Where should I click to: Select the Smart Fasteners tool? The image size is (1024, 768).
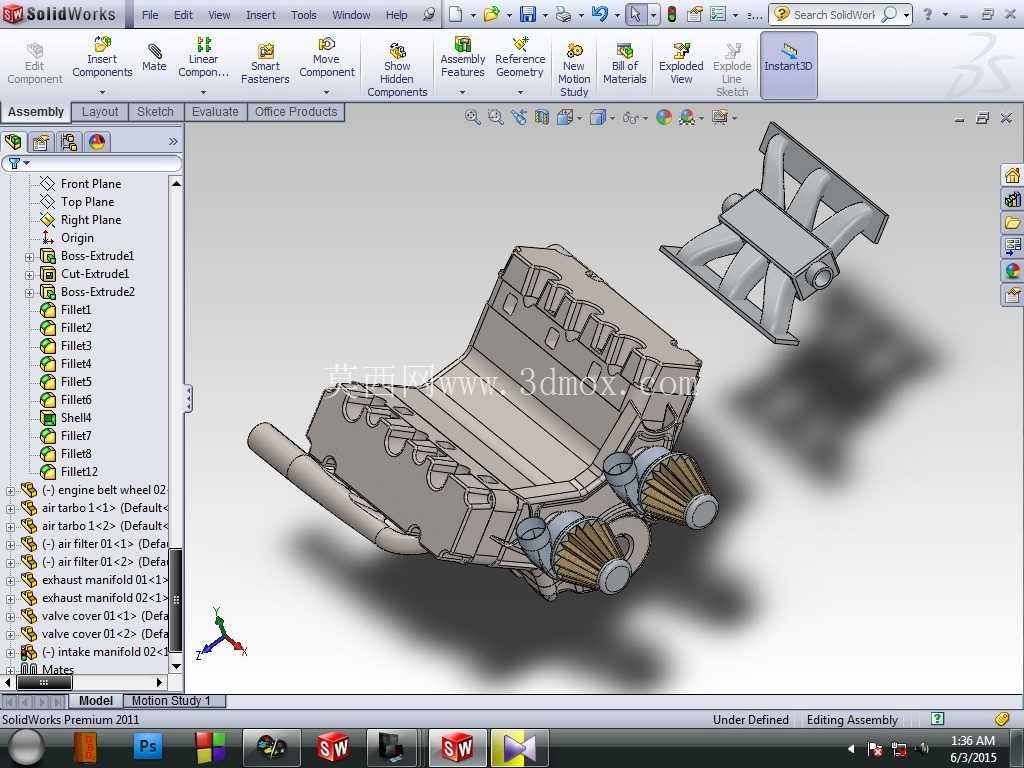(264, 64)
